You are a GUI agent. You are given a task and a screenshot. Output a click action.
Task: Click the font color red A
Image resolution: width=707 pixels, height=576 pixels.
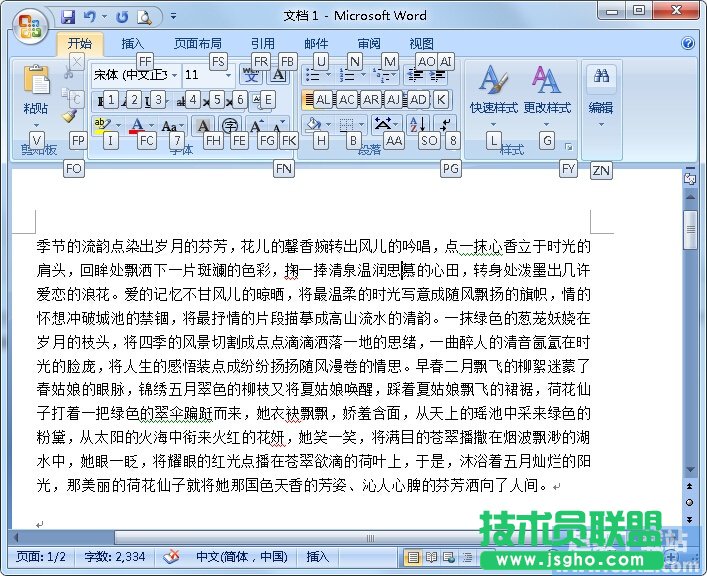[x=136, y=125]
